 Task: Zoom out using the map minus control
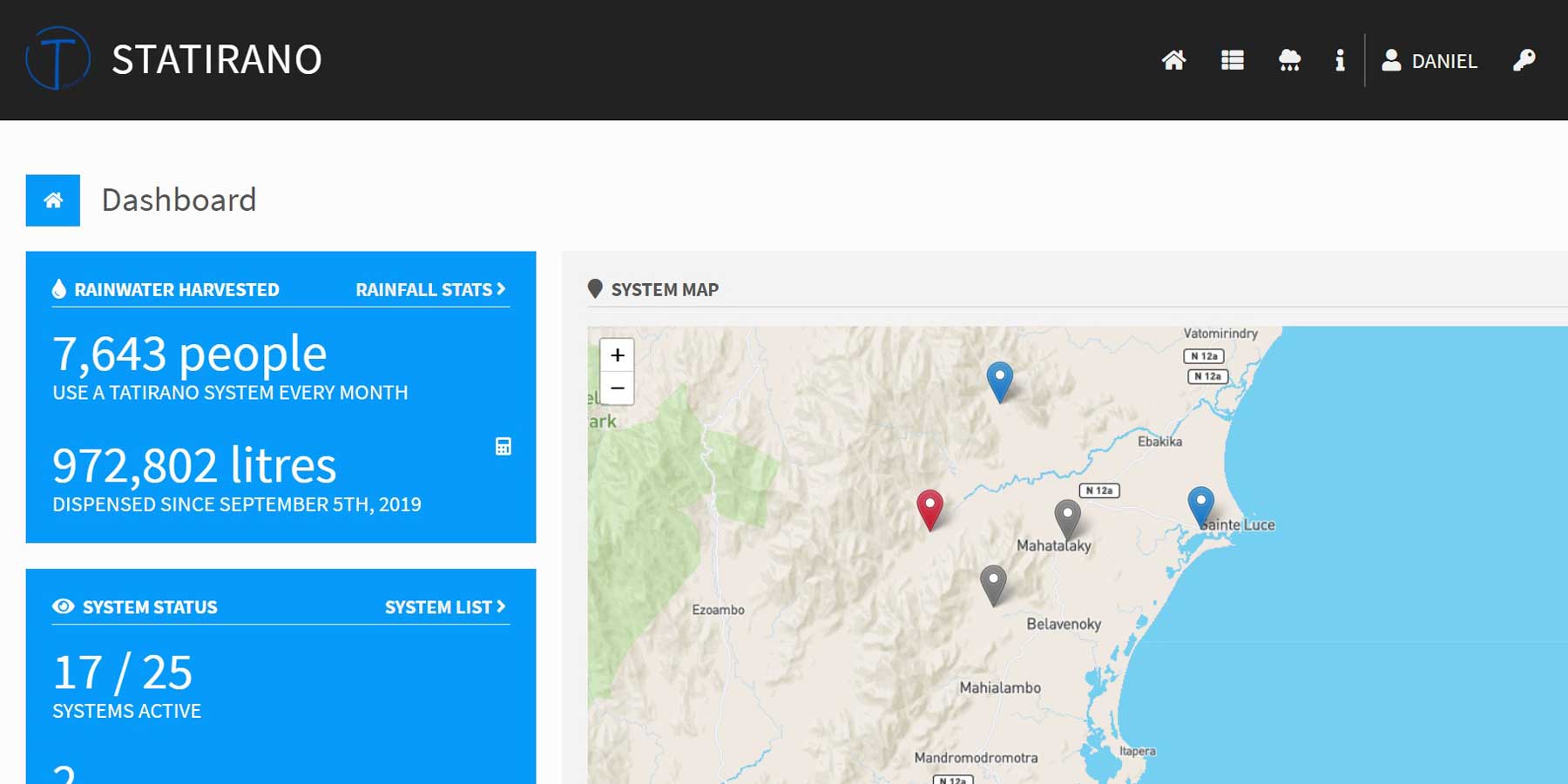pyautogui.click(x=618, y=387)
